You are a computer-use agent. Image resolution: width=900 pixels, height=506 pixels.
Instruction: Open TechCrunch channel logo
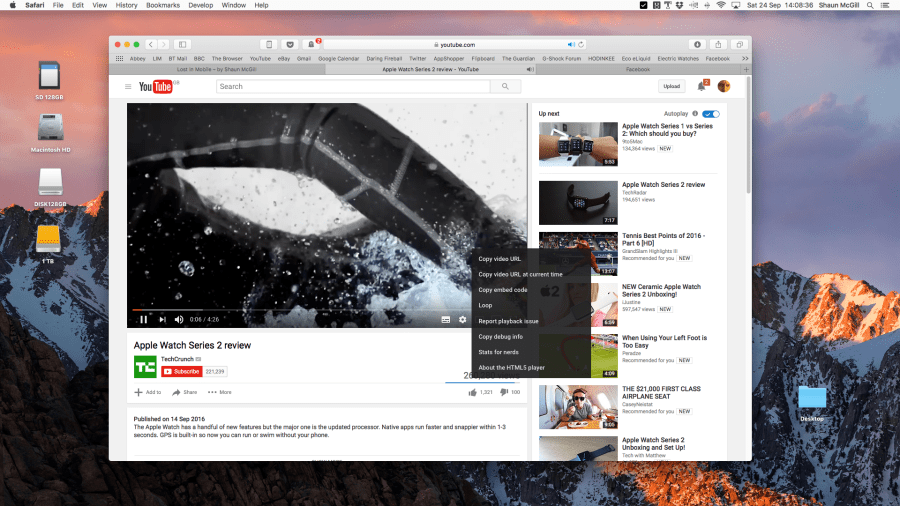click(145, 367)
